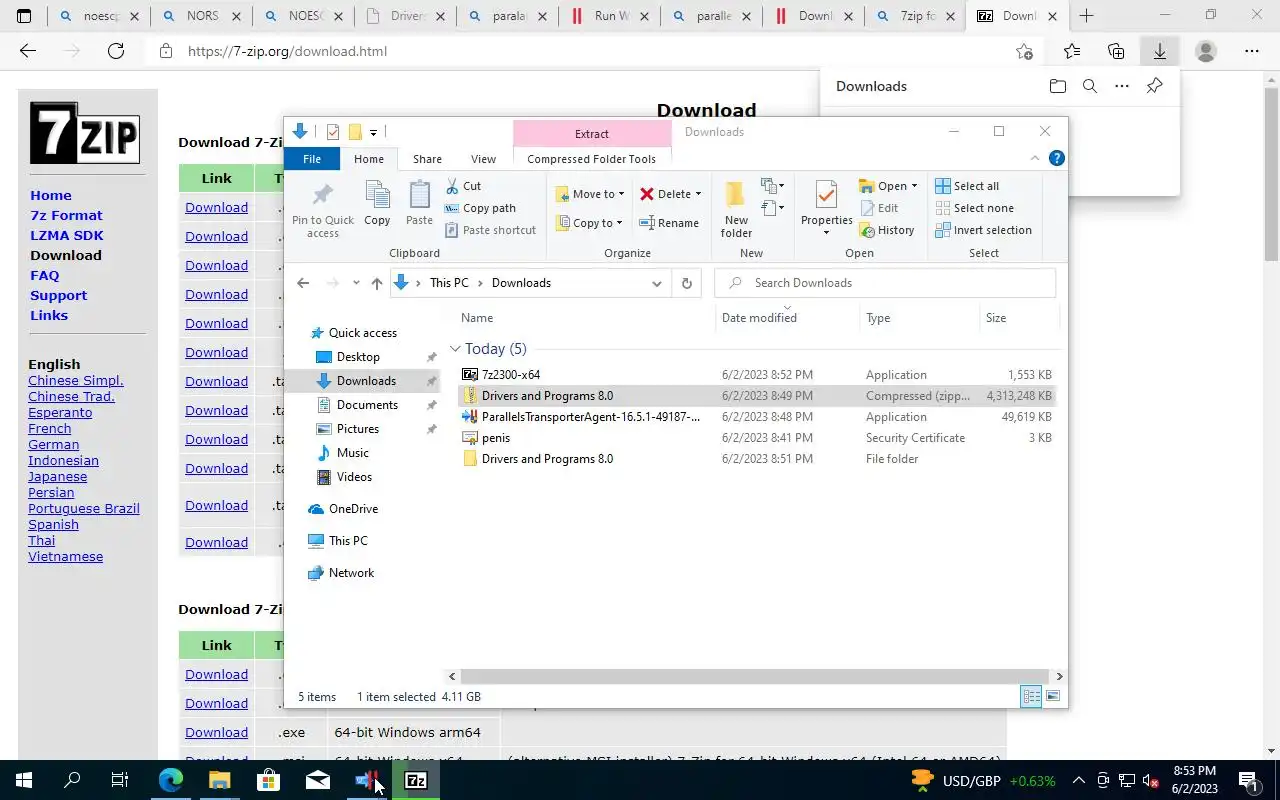Click the Search Downloads field
This screenshot has height=800, width=1280.
[885, 283]
